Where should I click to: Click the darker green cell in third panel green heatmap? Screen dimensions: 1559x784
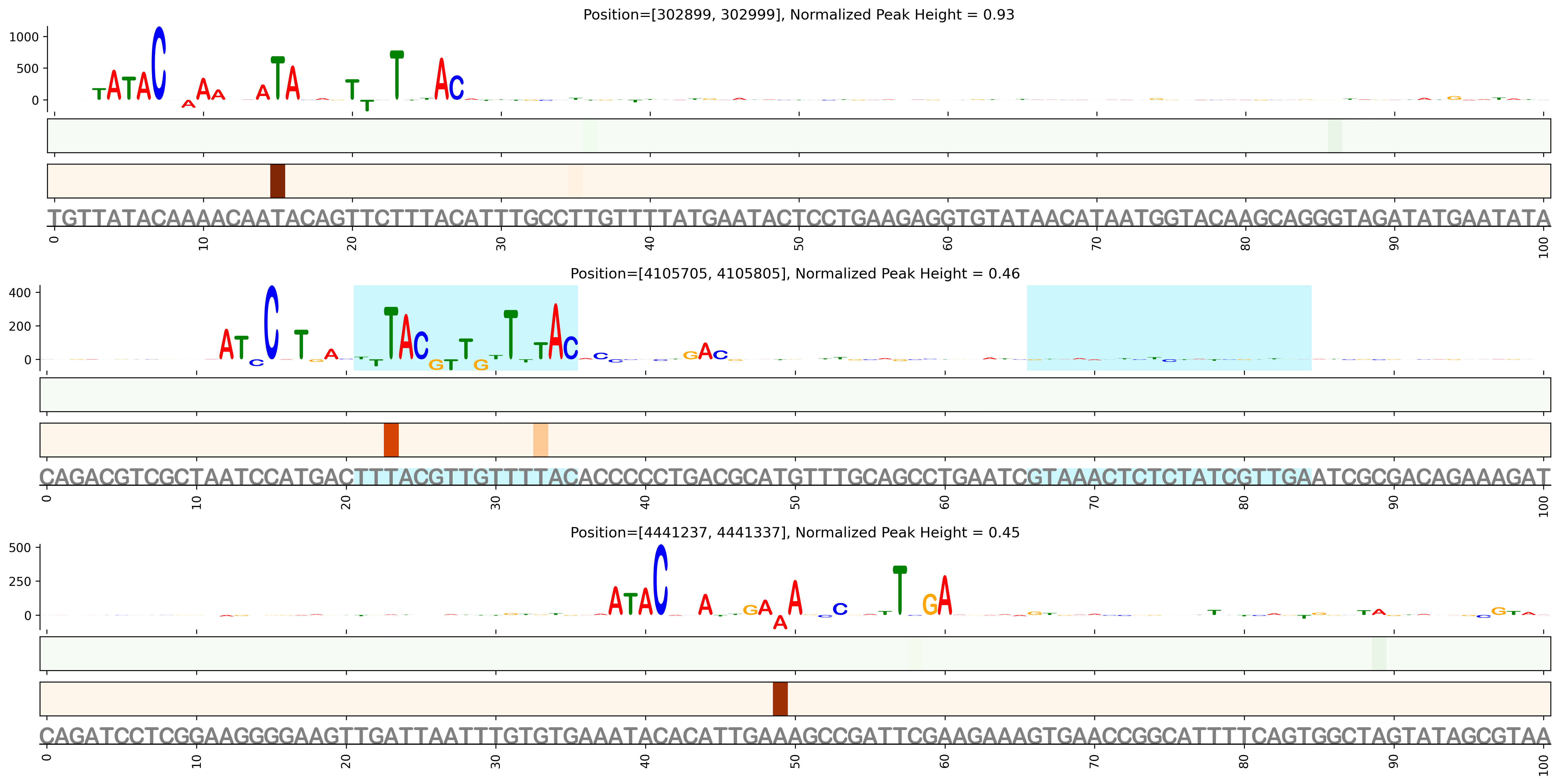1379,653
